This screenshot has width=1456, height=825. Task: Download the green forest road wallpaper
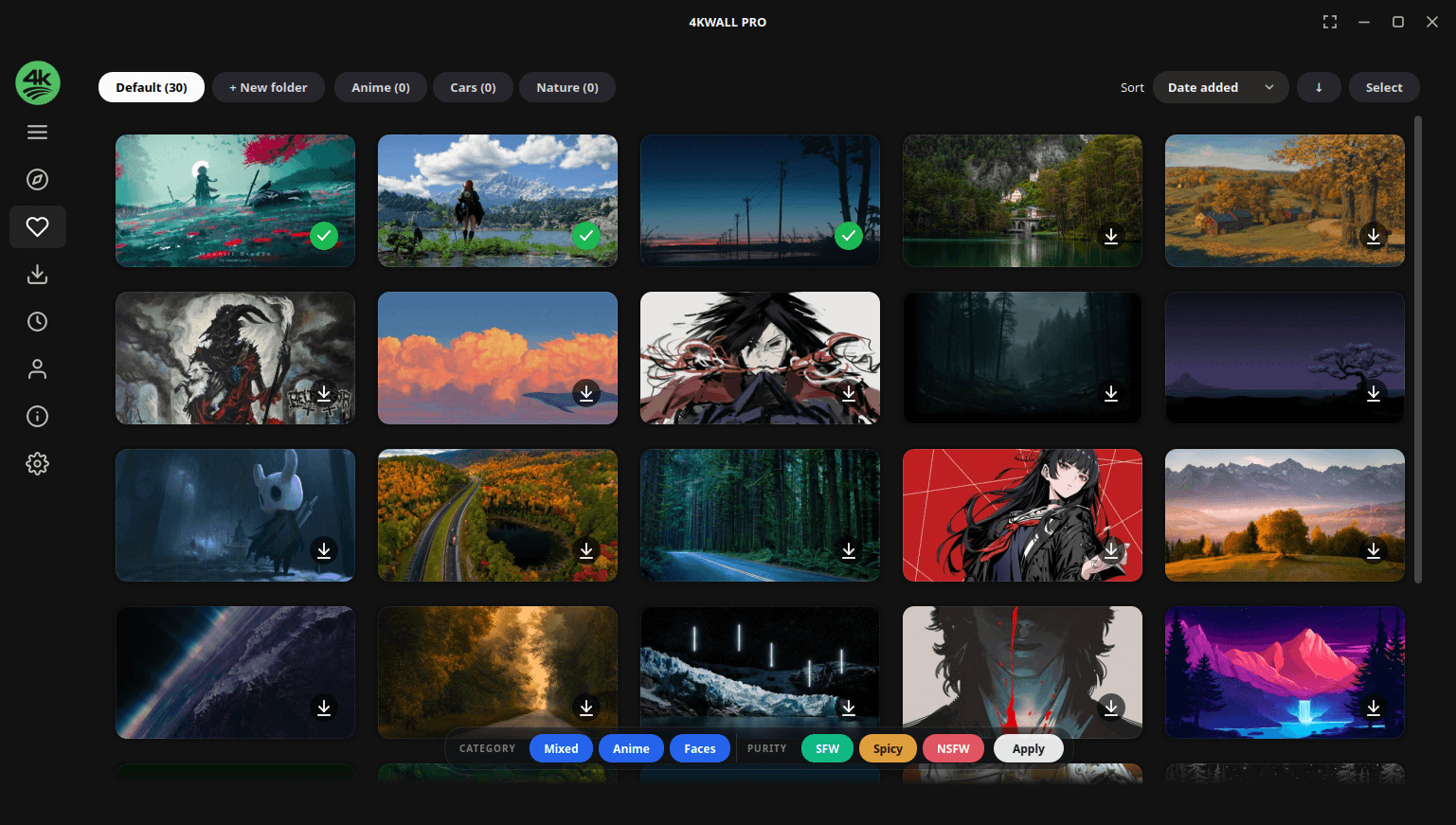pyautogui.click(x=849, y=550)
